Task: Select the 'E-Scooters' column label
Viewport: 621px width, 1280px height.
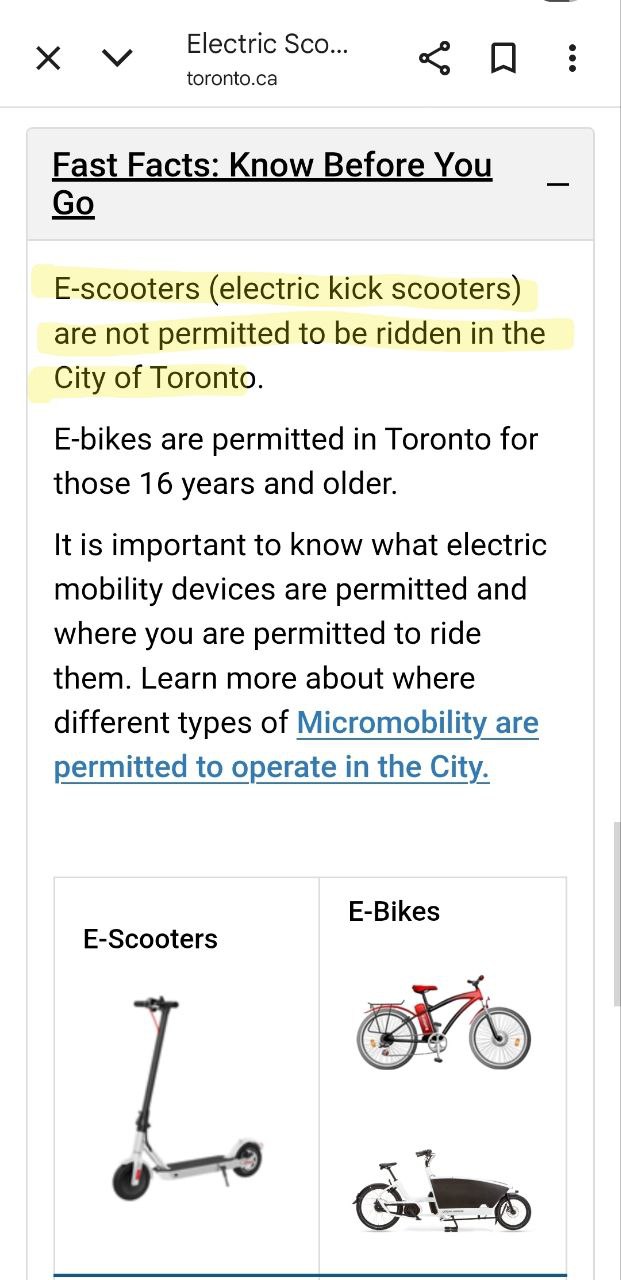Action: coord(150,939)
